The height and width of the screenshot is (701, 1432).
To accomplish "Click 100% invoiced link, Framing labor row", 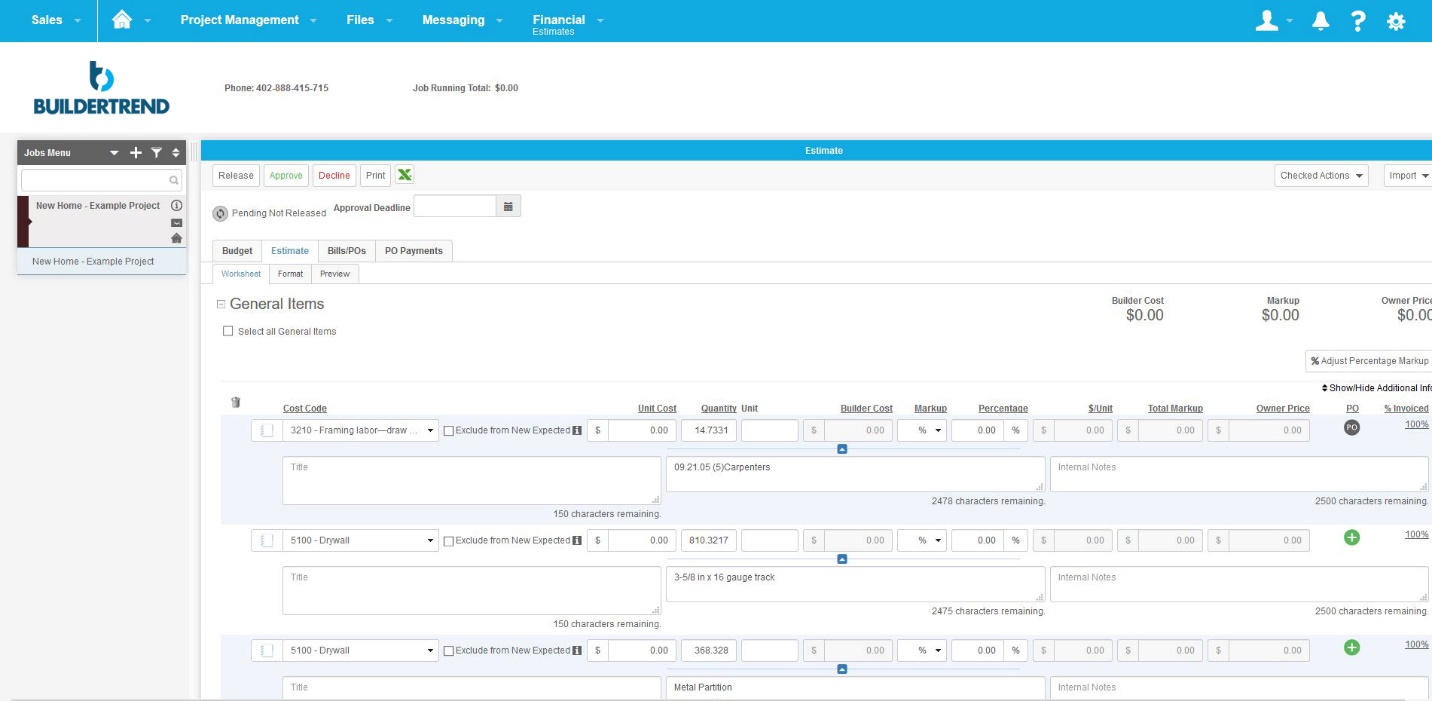I will [x=1416, y=424].
